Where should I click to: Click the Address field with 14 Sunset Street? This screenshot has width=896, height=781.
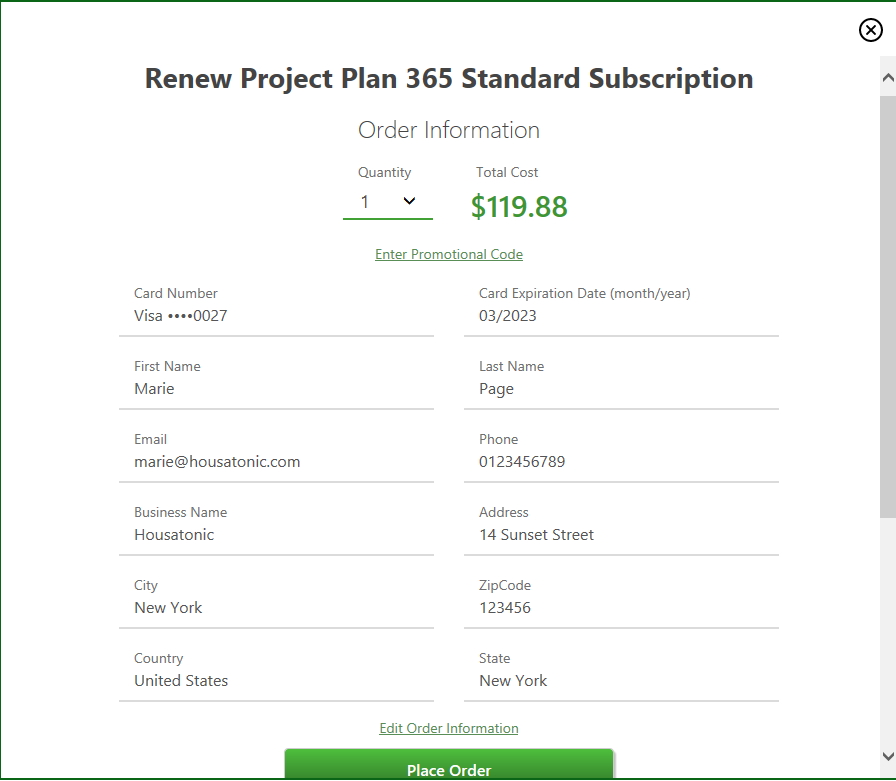tap(621, 527)
